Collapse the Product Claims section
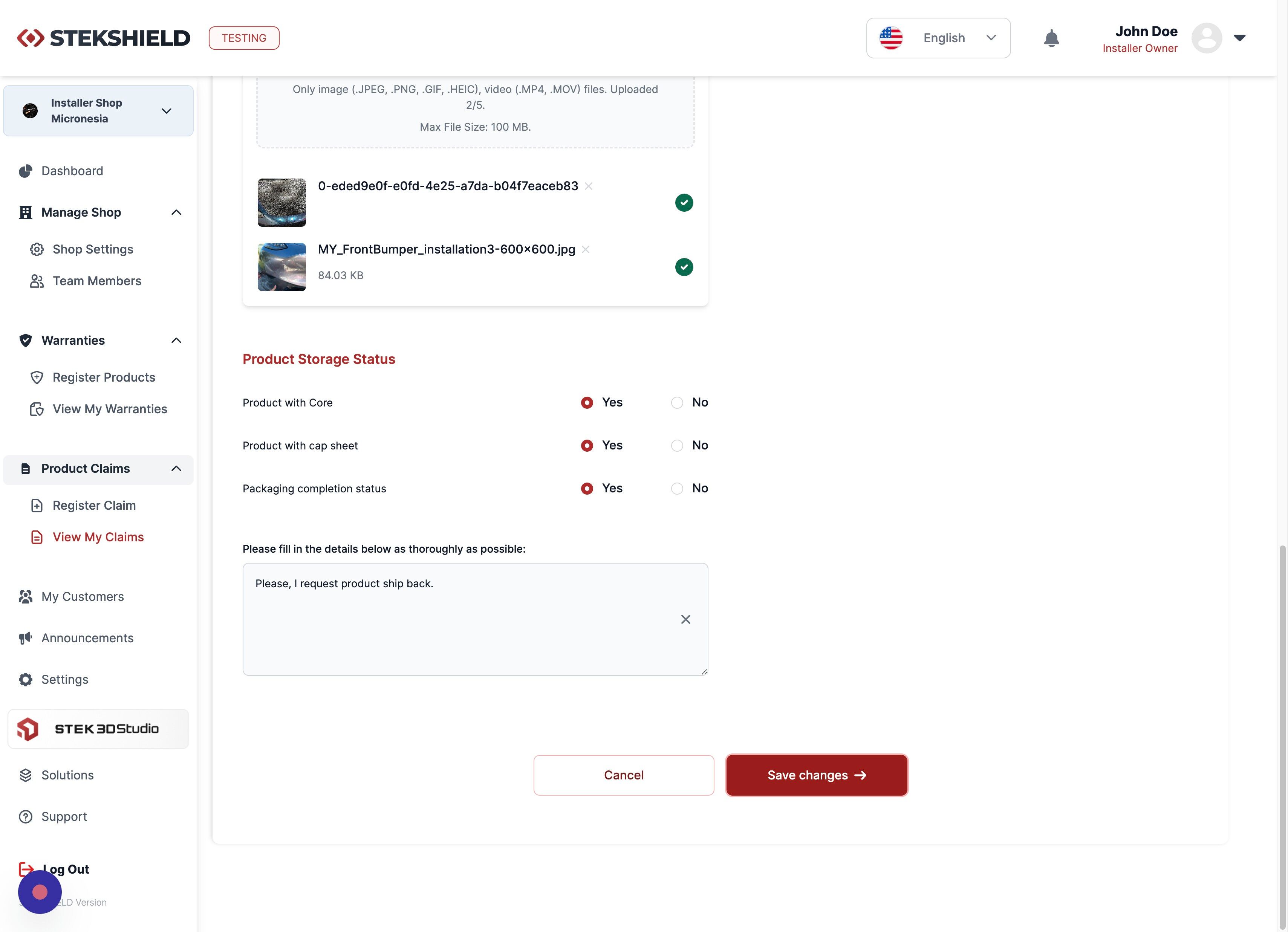The image size is (1288, 932). click(177, 469)
